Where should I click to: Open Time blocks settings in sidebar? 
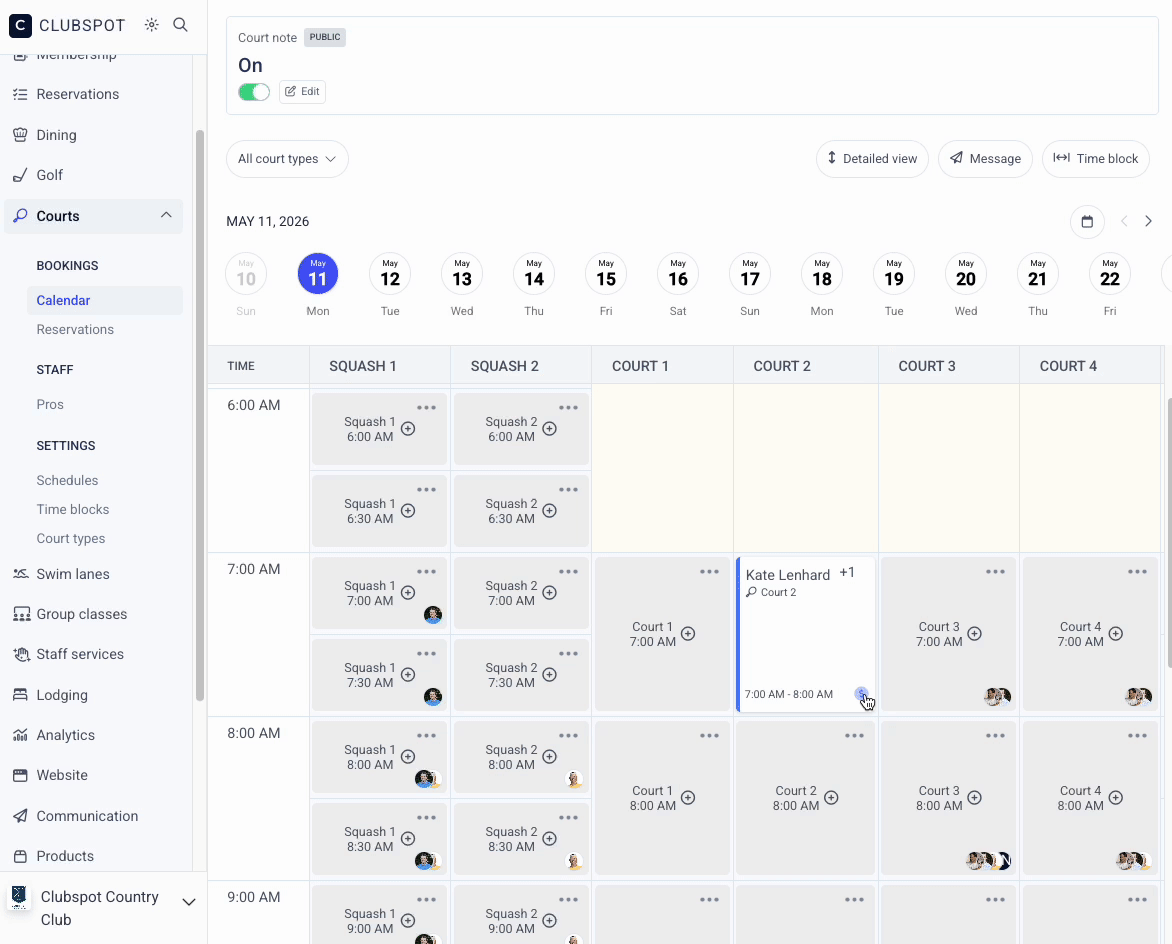(x=73, y=509)
